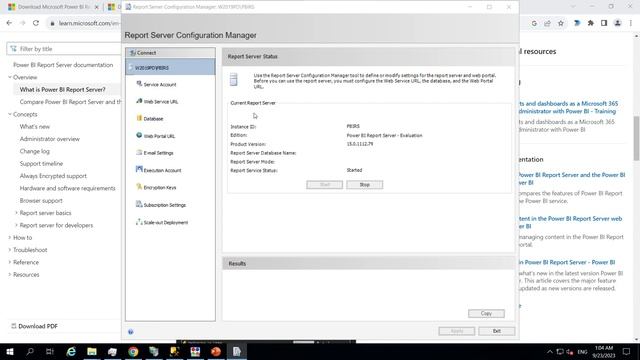Image resolution: width=640 pixels, height=360 pixels.
Task: Launch Internet Explorer from taskbar
Action: pos(71,351)
